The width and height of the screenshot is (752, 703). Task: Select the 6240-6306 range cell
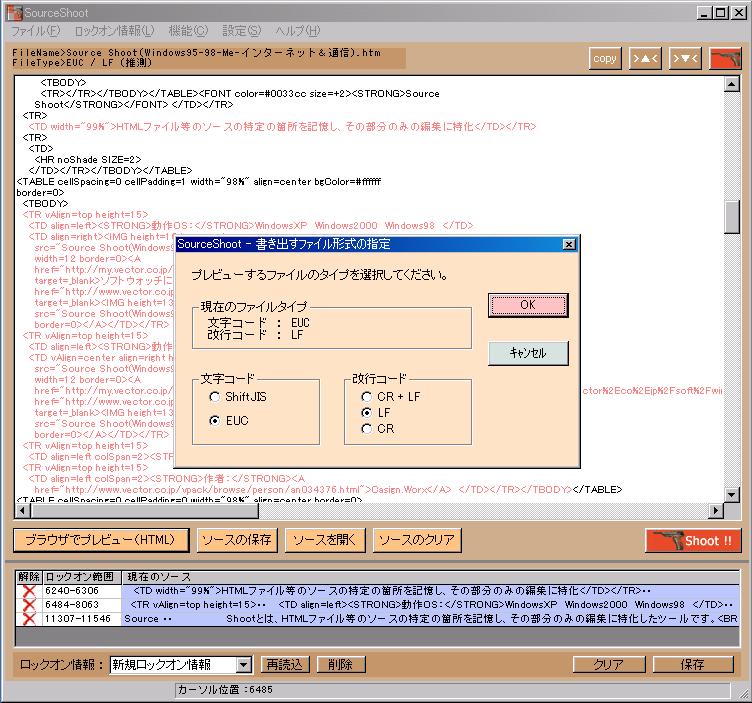pyautogui.click(x=82, y=591)
